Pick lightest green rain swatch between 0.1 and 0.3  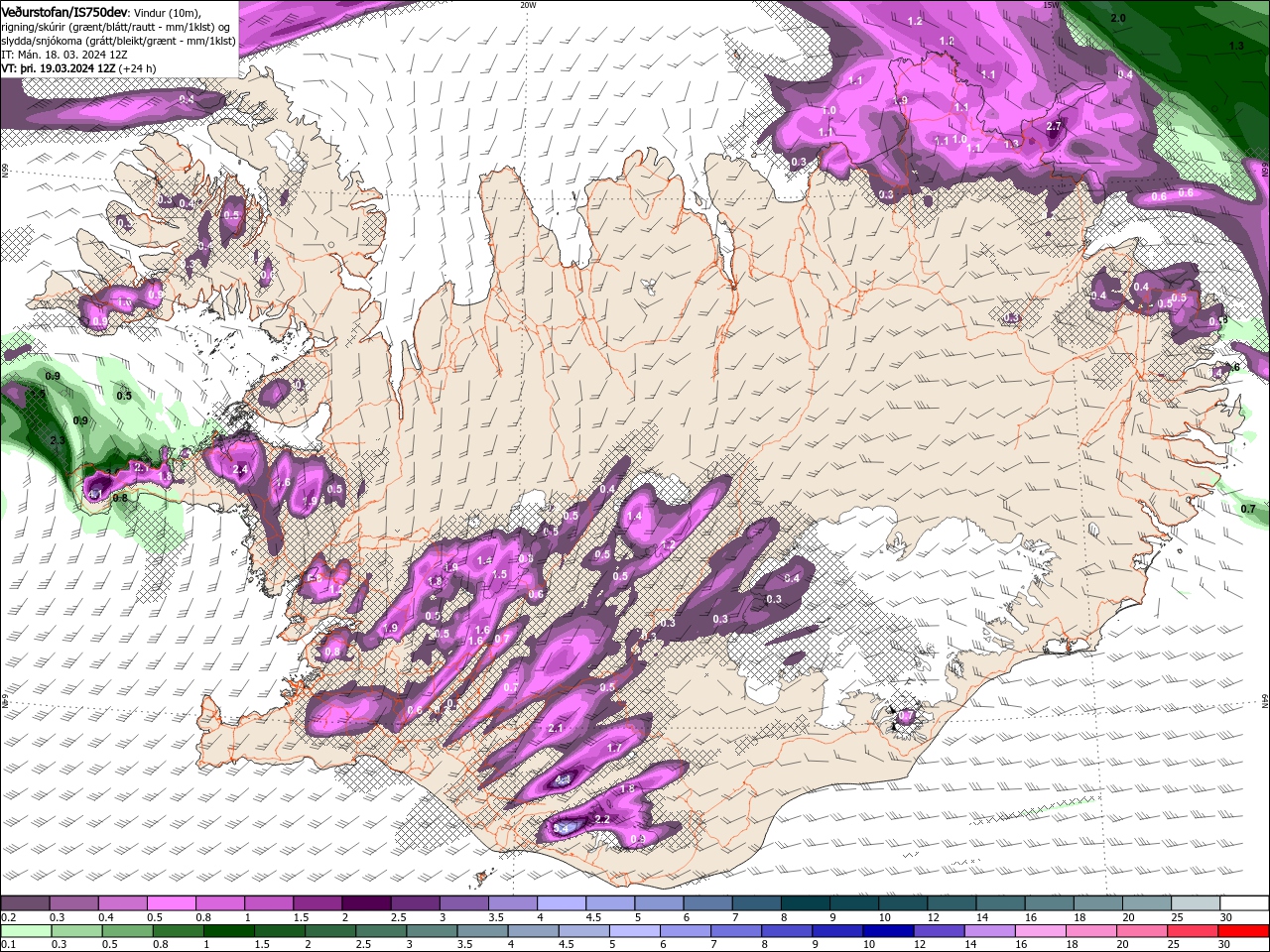coord(25,931)
